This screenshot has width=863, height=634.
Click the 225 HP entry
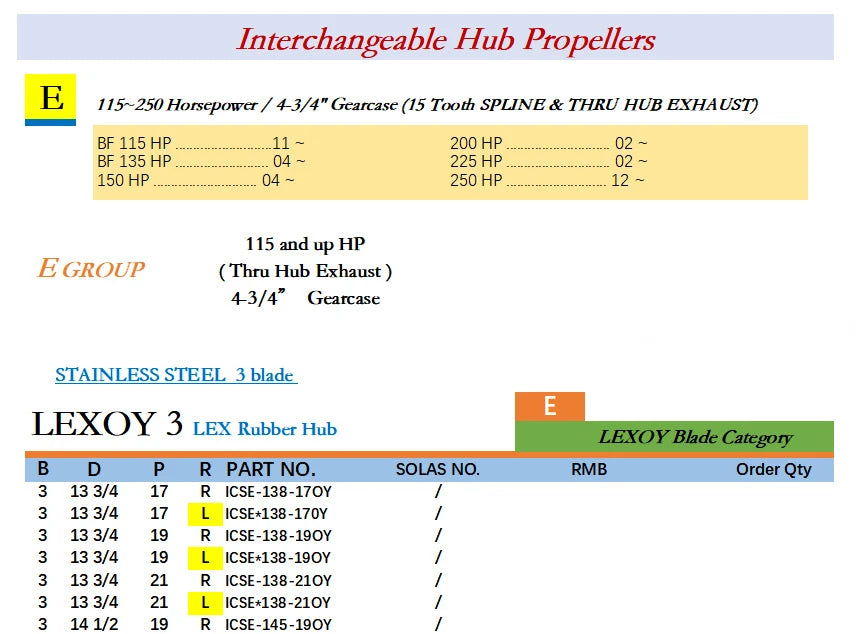549,161
